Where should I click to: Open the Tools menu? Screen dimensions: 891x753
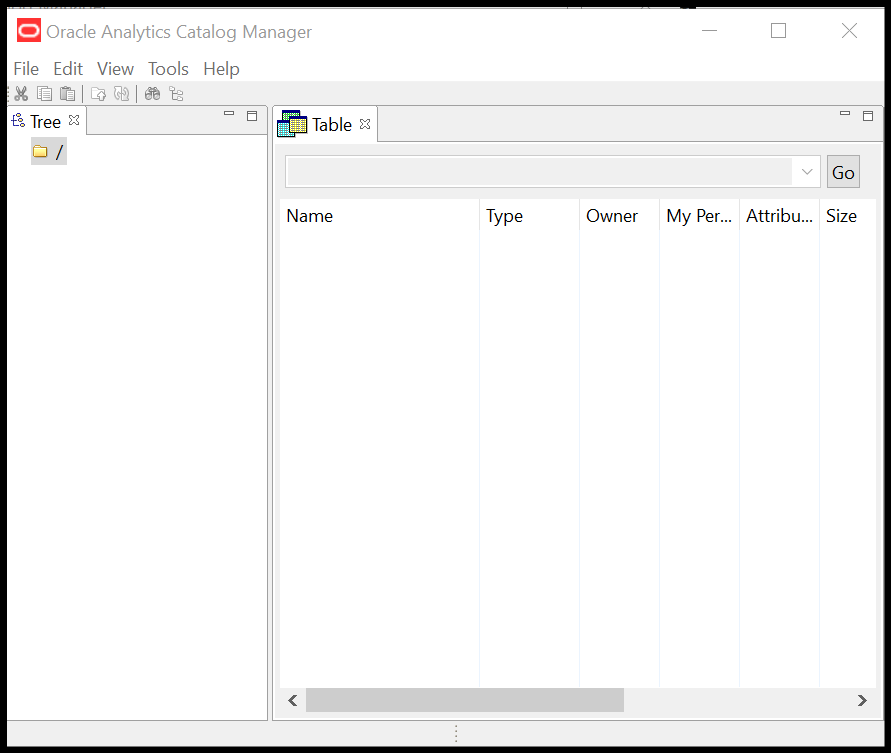click(x=168, y=69)
